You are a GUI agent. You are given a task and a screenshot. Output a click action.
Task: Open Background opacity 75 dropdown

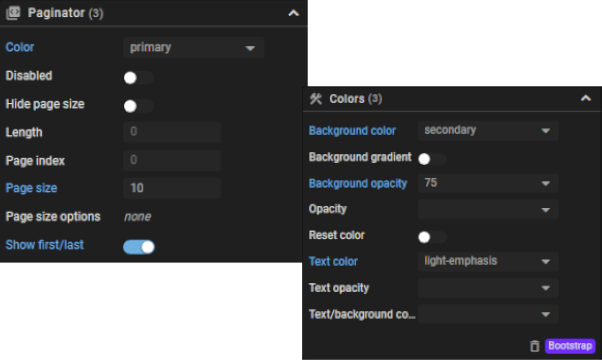(488, 183)
